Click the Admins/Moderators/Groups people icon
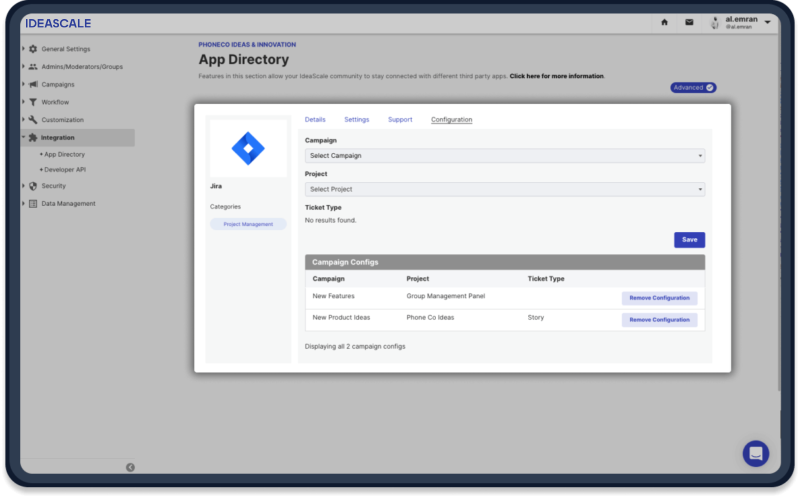Image resolution: width=800 pixels, height=498 pixels. coord(33,67)
